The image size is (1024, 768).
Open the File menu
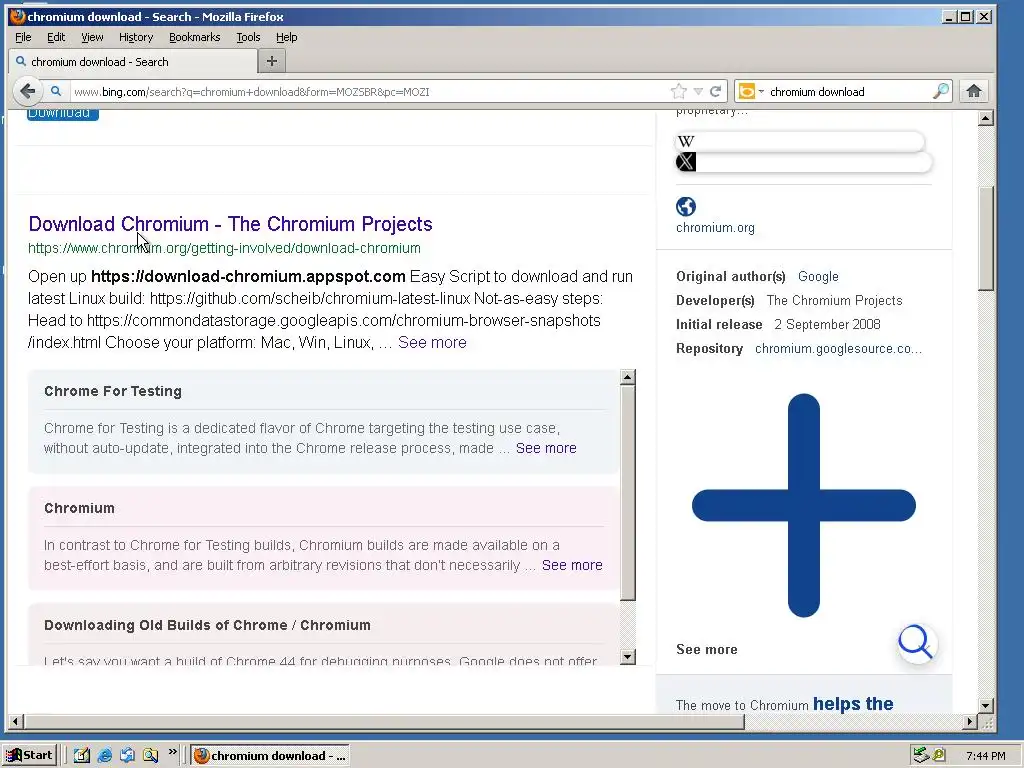(x=23, y=37)
